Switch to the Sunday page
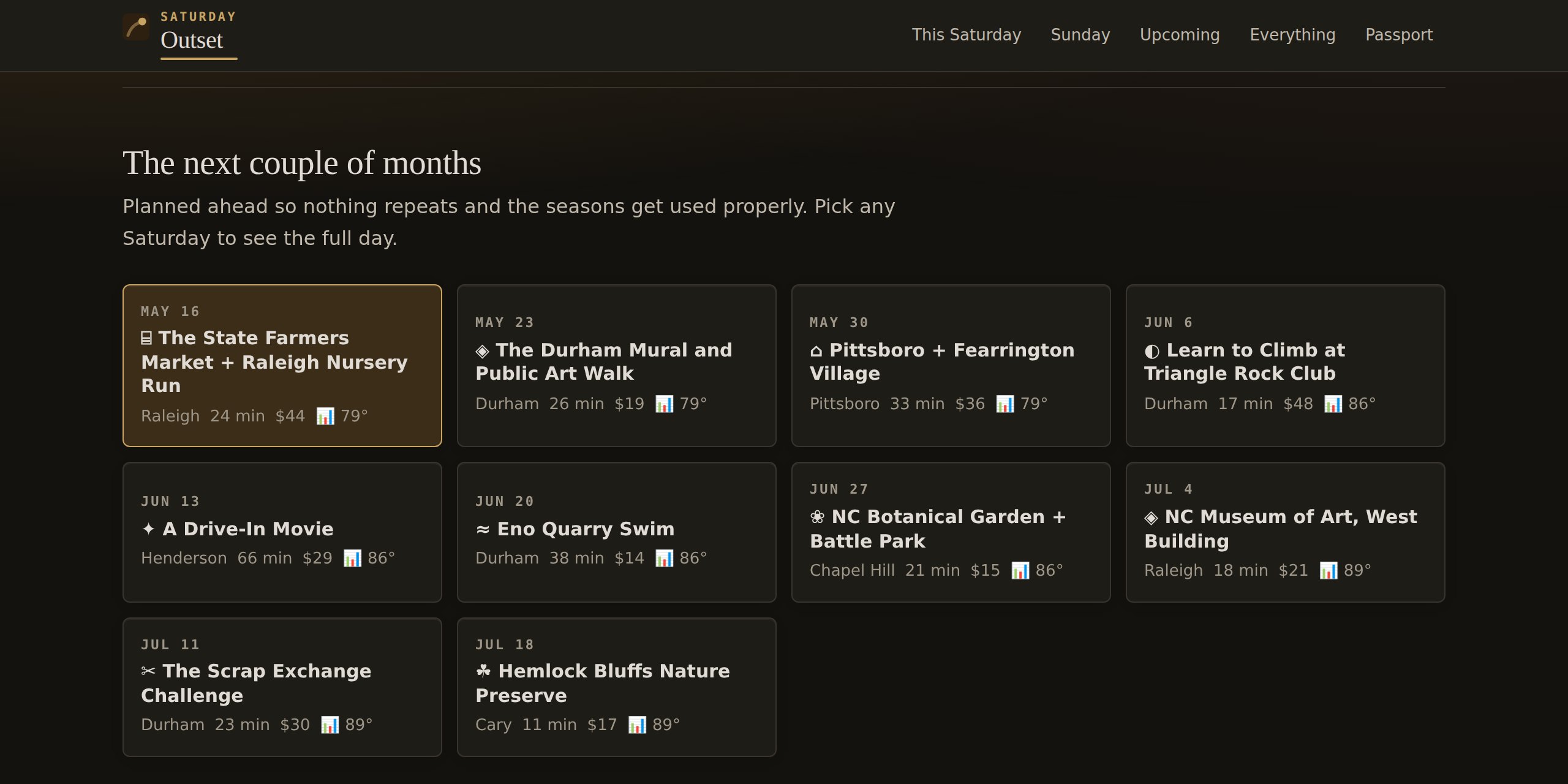Screen dimensions: 1568x784 coord(1080,35)
